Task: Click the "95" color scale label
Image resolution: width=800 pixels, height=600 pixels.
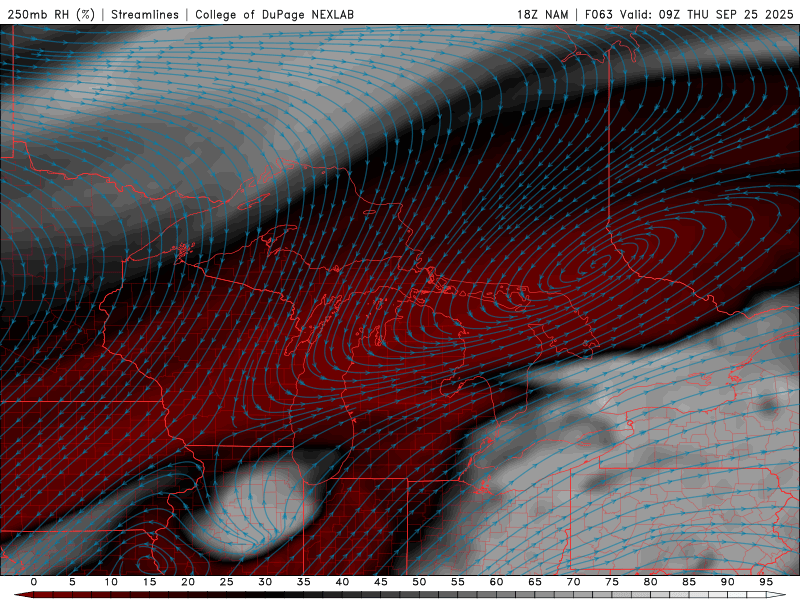Action: 766,582
